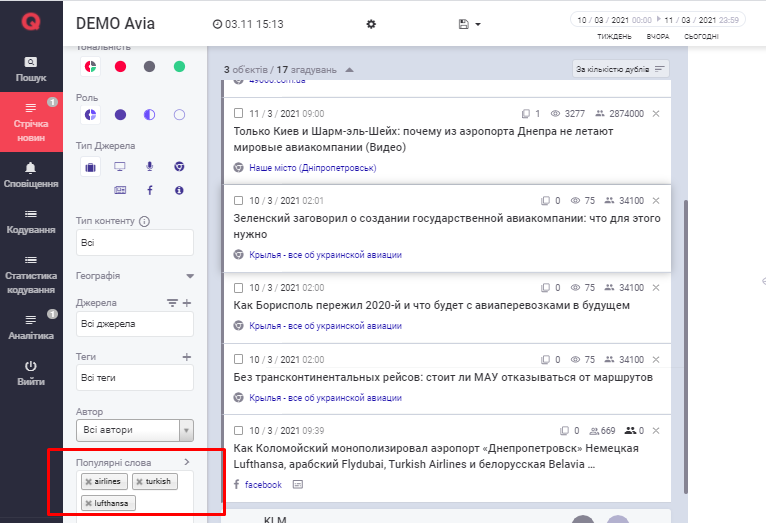Check the Зеленский заговорил article checkbox

click(x=238, y=200)
